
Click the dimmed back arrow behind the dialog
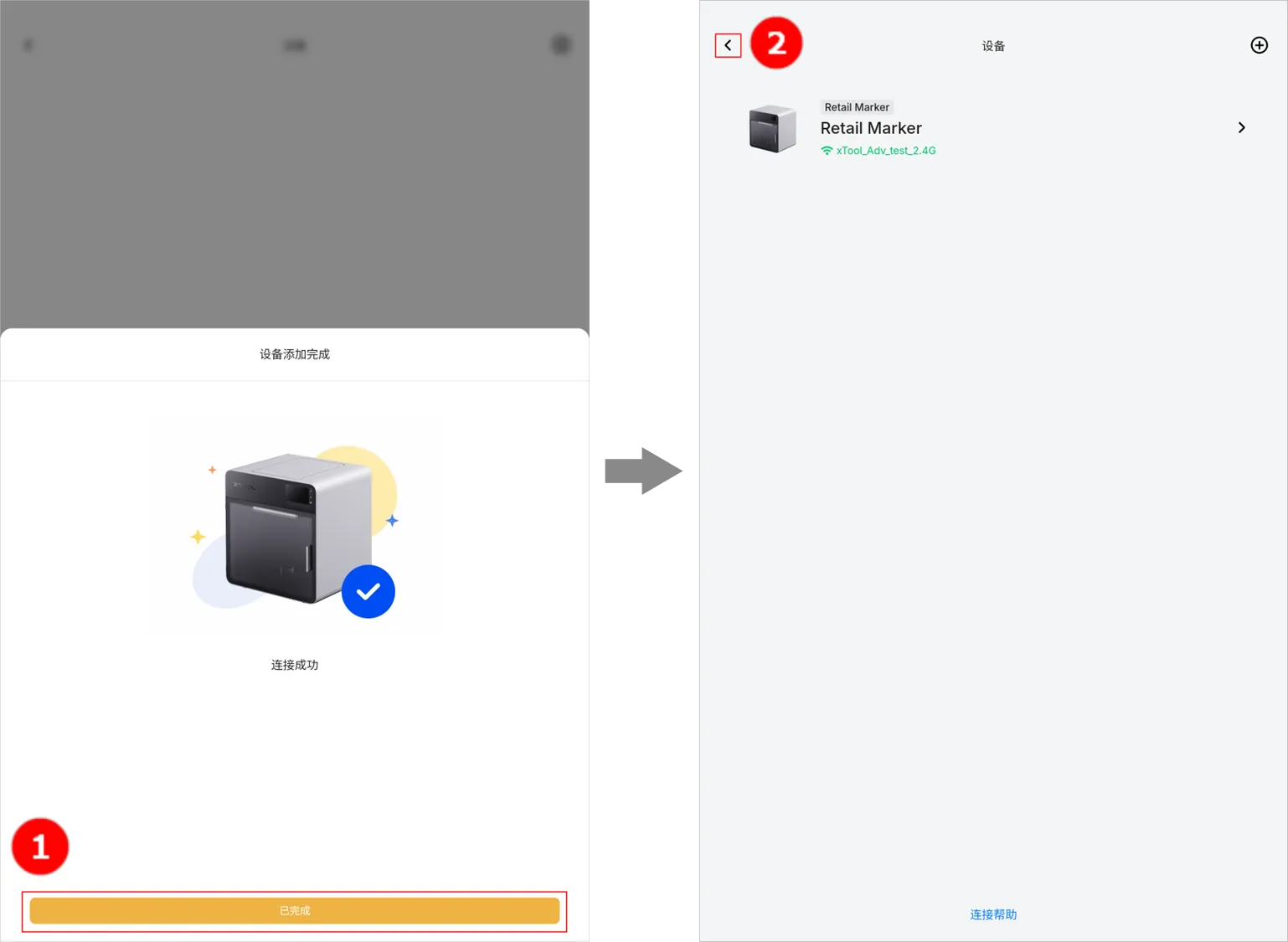[28, 45]
